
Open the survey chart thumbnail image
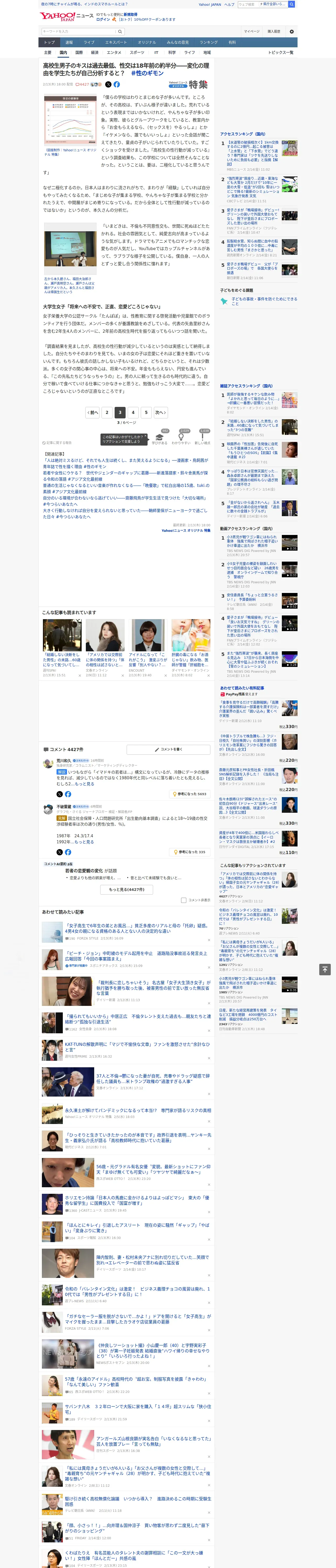70,120
